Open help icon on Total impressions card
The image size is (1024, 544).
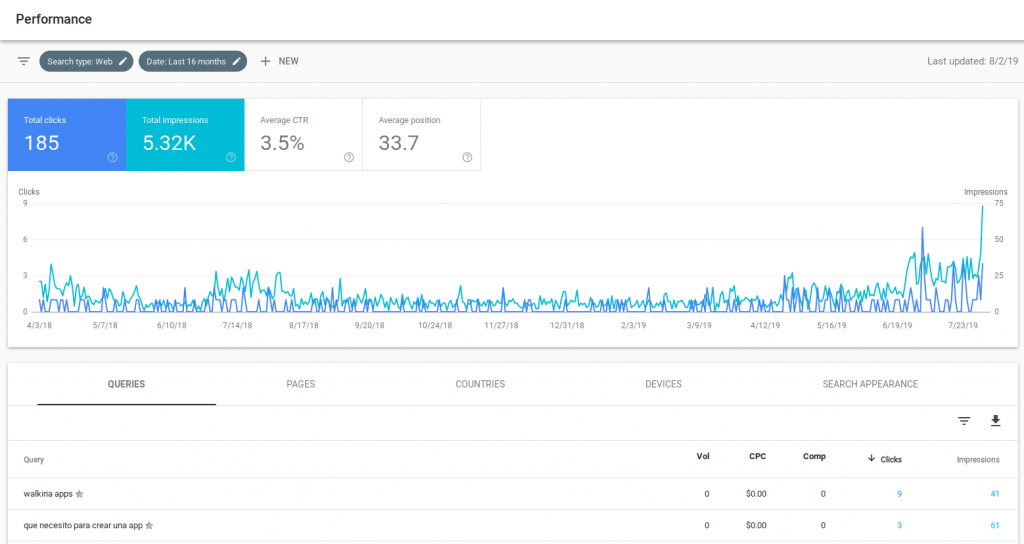point(231,157)
